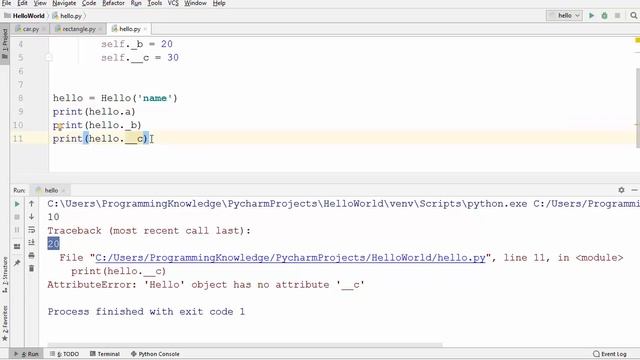Toggle scroll to end in the Run console
This screenshot has height=360, width=640.
31,242
